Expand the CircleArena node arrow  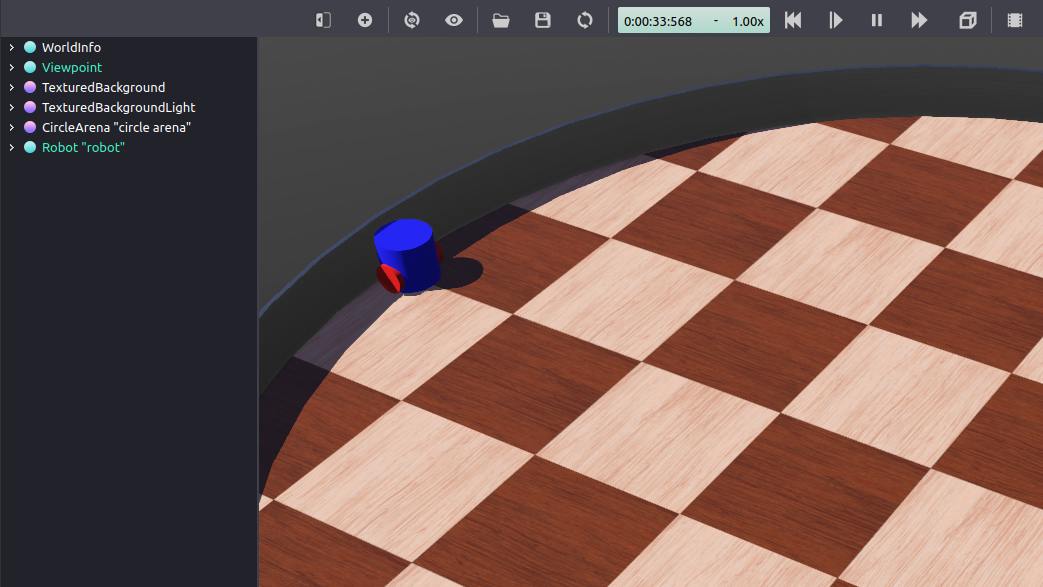(x=11, y=127)
